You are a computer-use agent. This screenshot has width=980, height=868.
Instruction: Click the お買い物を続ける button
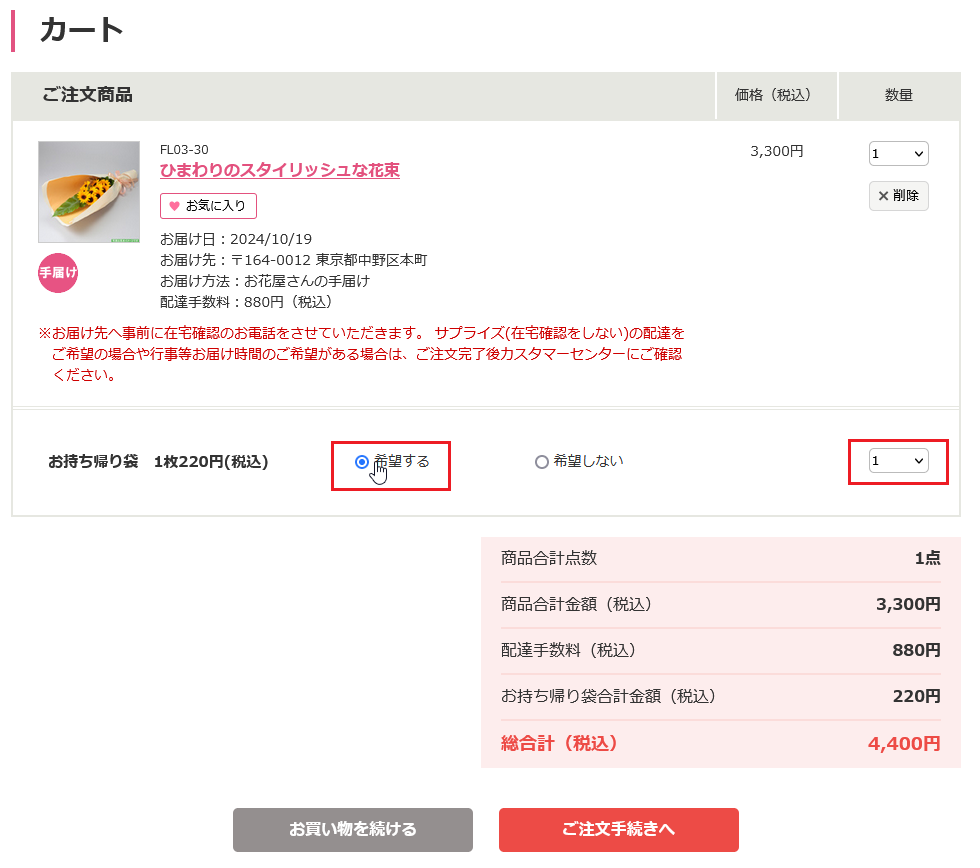(x=352, y=829)
